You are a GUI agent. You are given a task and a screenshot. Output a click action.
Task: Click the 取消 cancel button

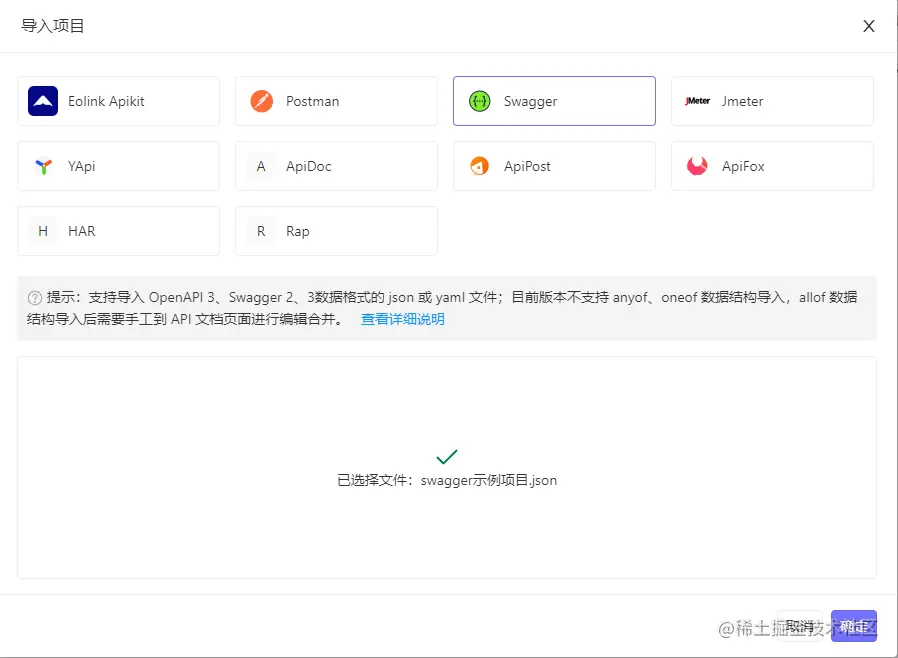[x=799, y=626]
